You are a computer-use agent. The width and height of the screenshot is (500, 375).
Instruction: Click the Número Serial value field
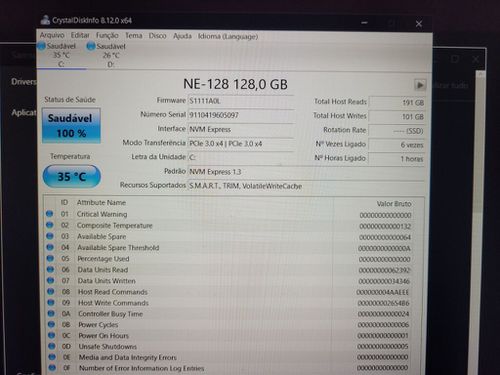click(241, 115)
